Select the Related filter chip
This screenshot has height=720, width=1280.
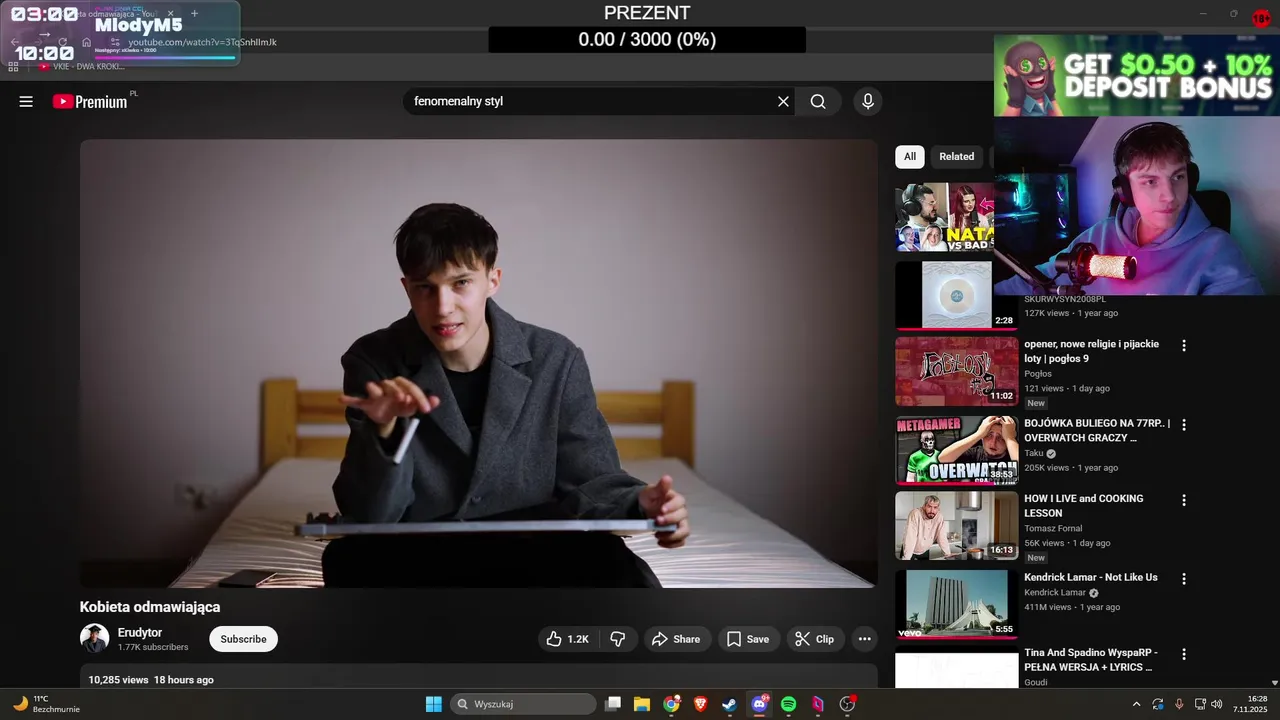956,156
